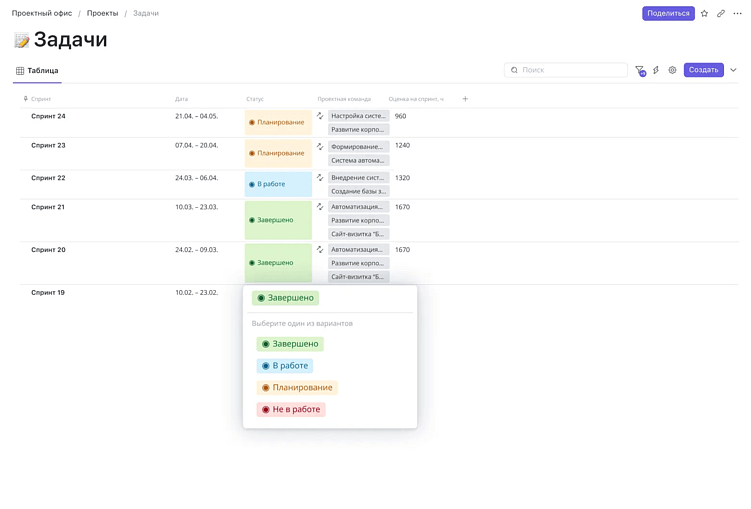The width and height of the screenshot is (751, 509).
Task: Choose В работе option in dropdown list
Action: coord(285,366)
